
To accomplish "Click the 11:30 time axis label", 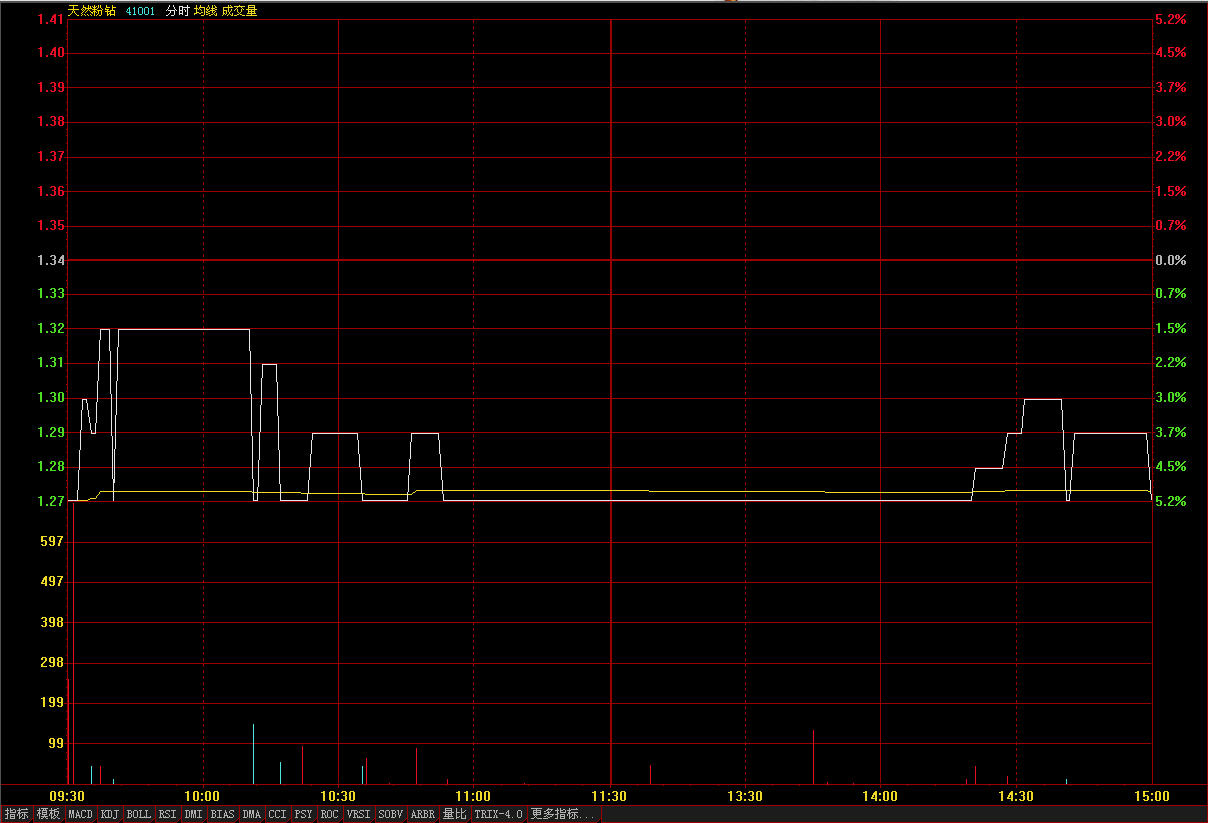I will (x=610, y=797).
